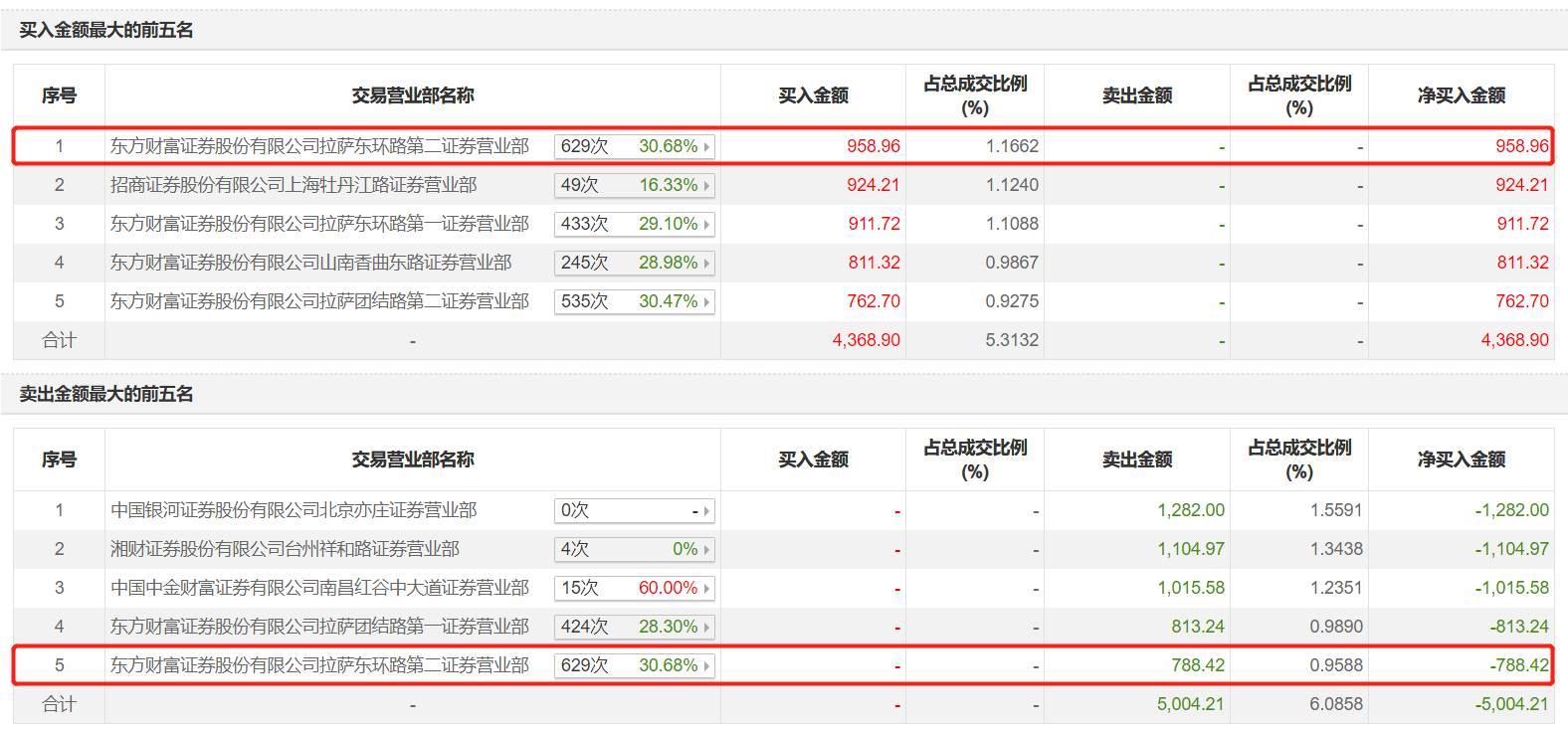
Task: Expand the 424次 28.30% stats box
Action: tap(635, 627)
